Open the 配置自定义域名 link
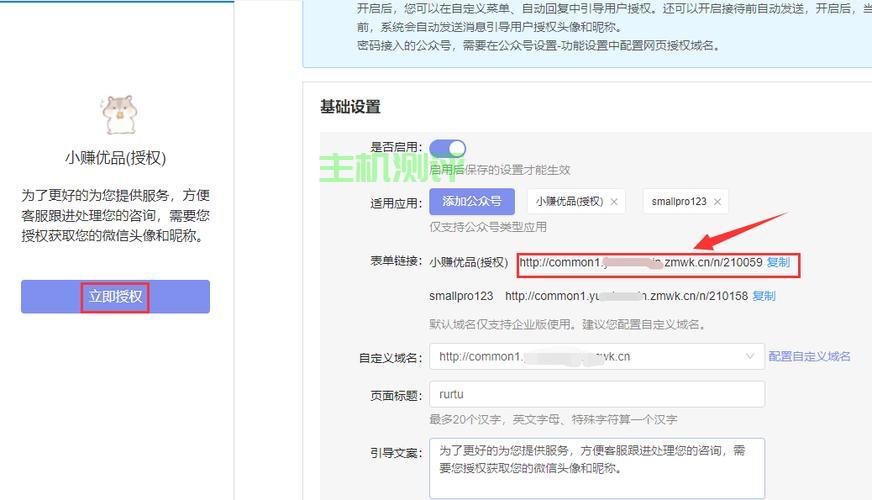The width and height of the screenshot is (872, 500). (810, 356)
